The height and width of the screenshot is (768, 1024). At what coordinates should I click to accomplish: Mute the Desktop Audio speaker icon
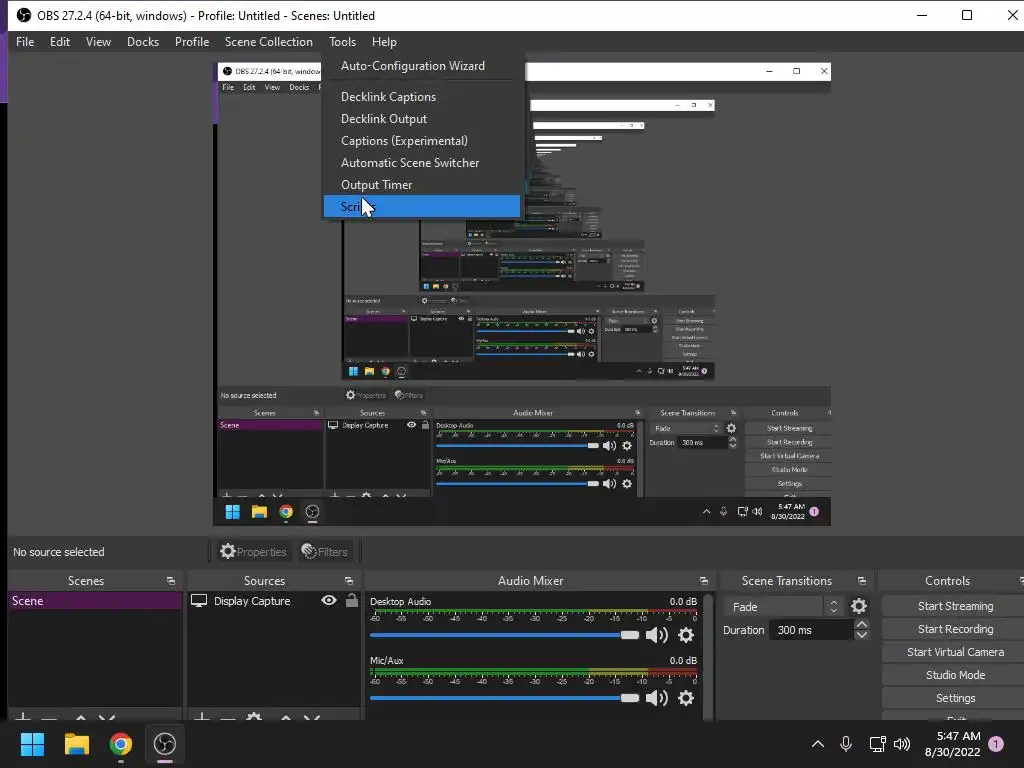656,635
